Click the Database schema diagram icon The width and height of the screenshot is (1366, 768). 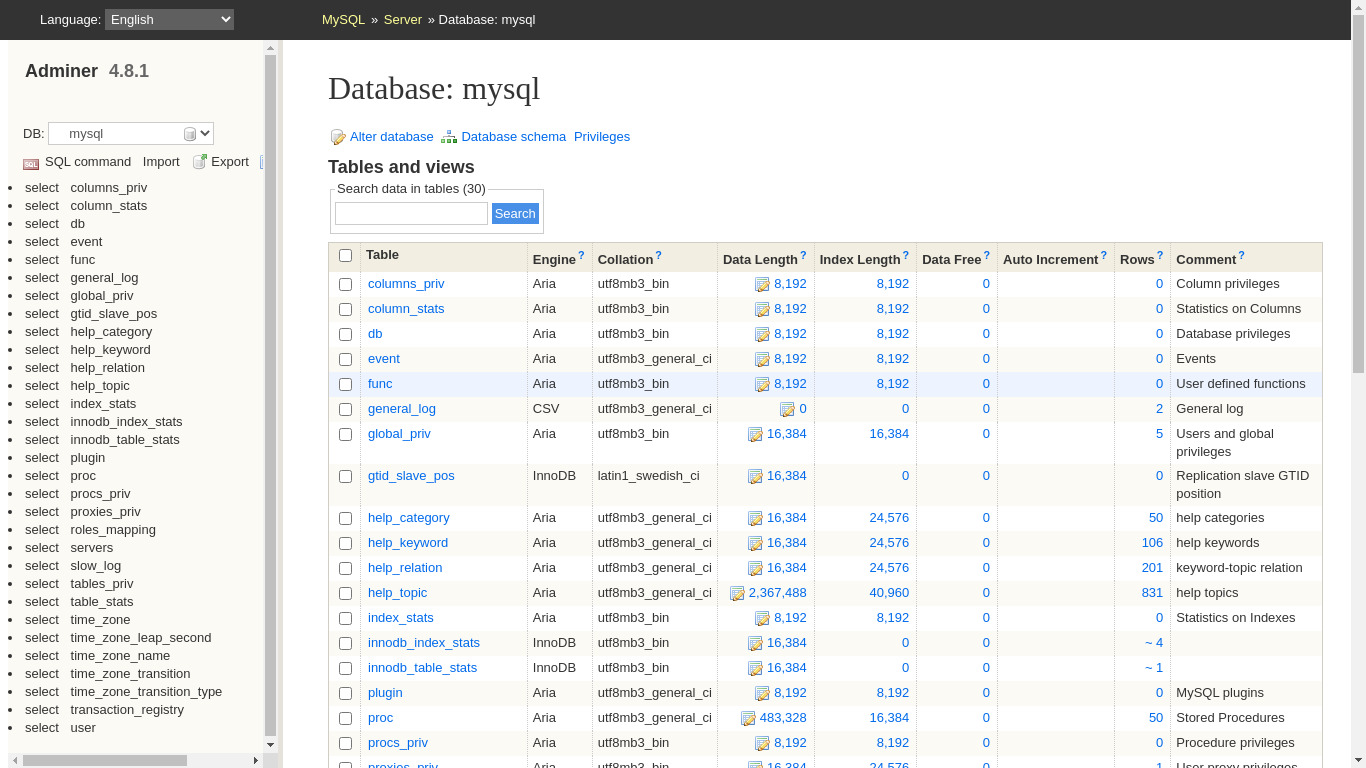[449, 137]
